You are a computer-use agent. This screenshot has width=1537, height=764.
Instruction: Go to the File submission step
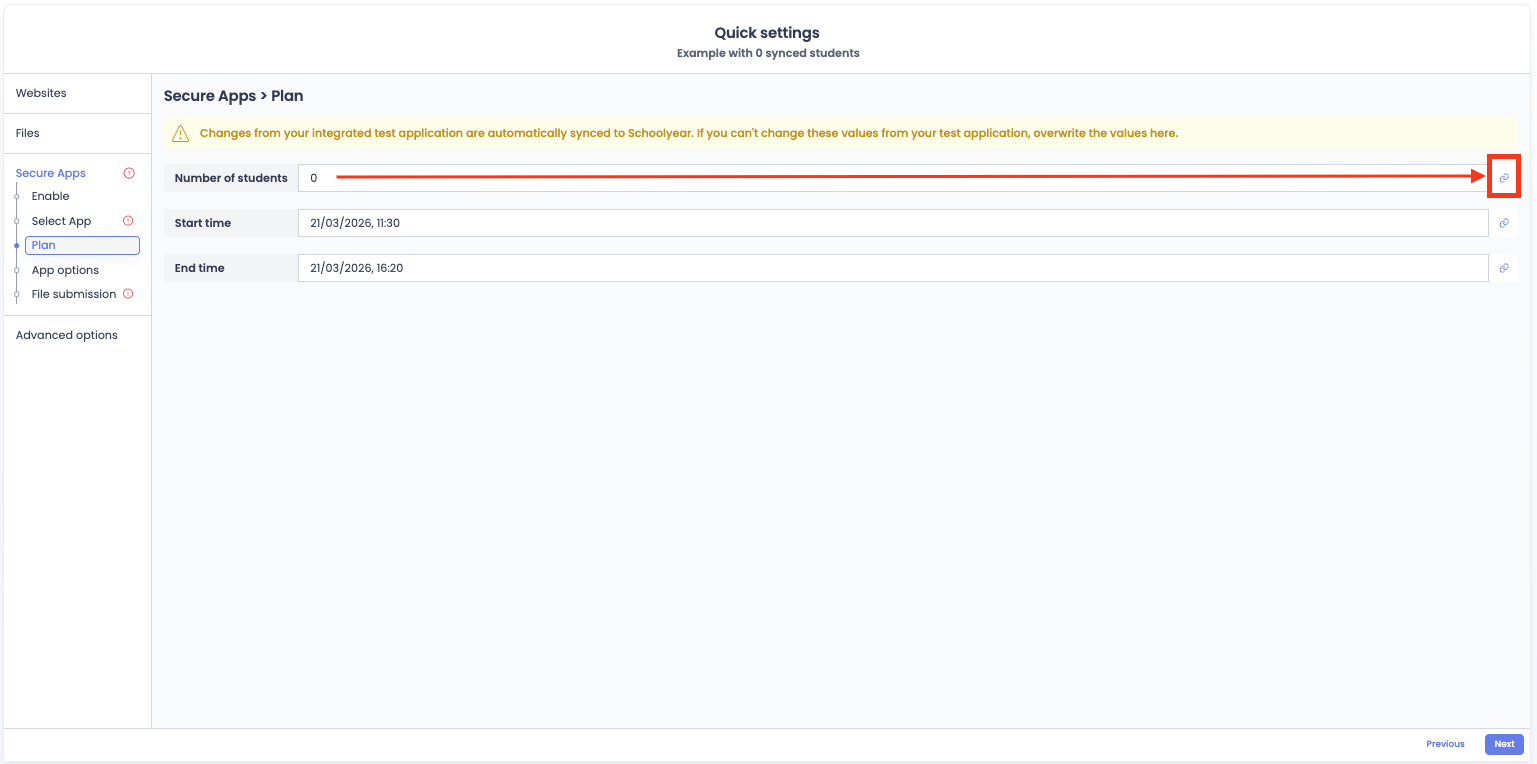pos(74,294)
